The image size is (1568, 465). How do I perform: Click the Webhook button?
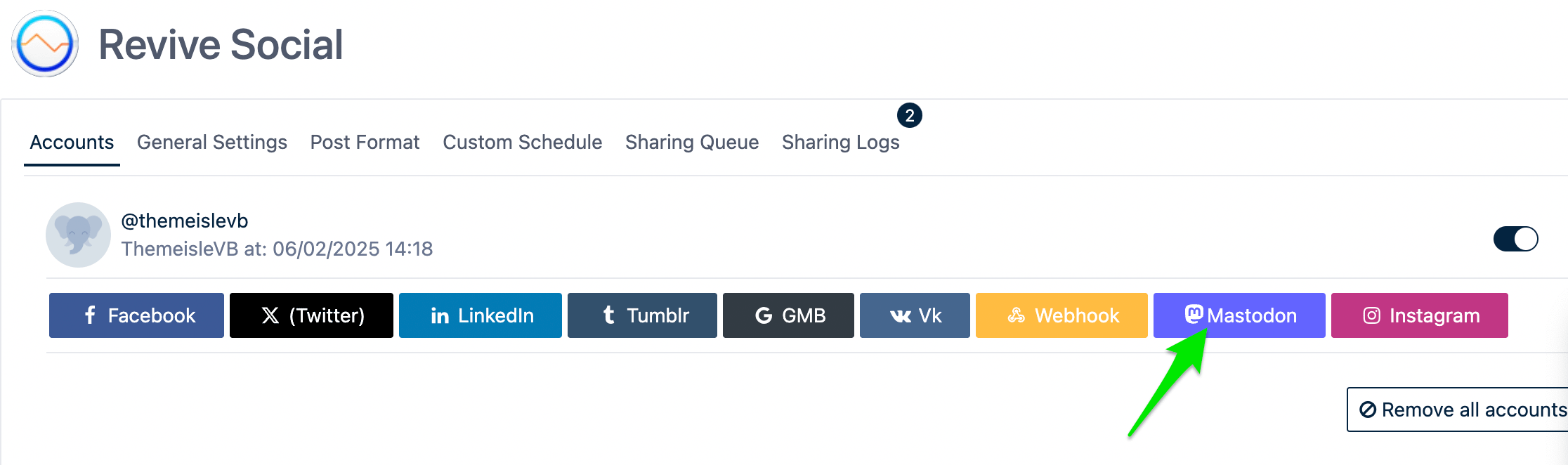pyautogui.click(x=1061, y=315)
